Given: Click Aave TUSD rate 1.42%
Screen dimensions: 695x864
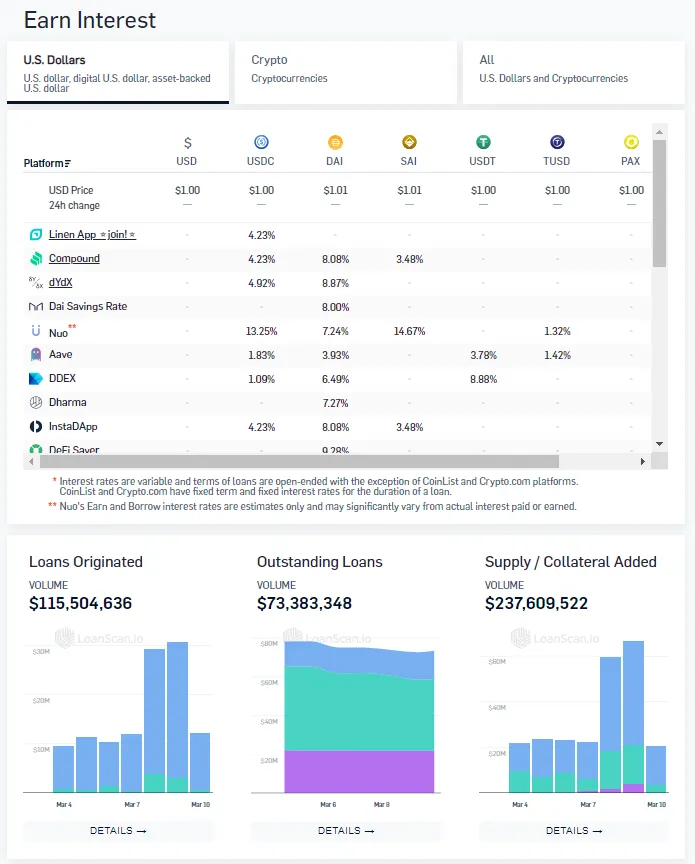Looking at the screenshot, I should [558, 355].
